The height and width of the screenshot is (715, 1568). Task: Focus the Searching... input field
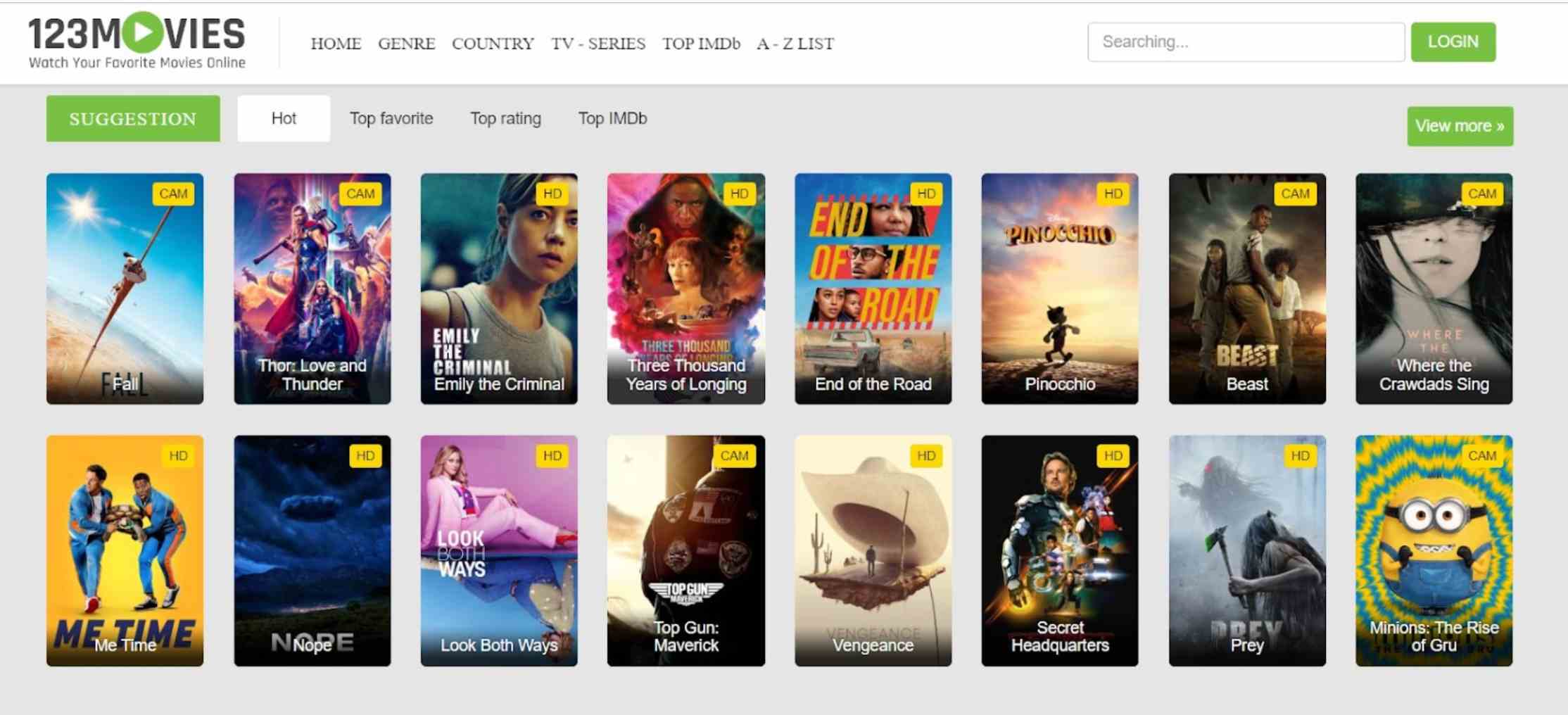(x=1246, y=42)
